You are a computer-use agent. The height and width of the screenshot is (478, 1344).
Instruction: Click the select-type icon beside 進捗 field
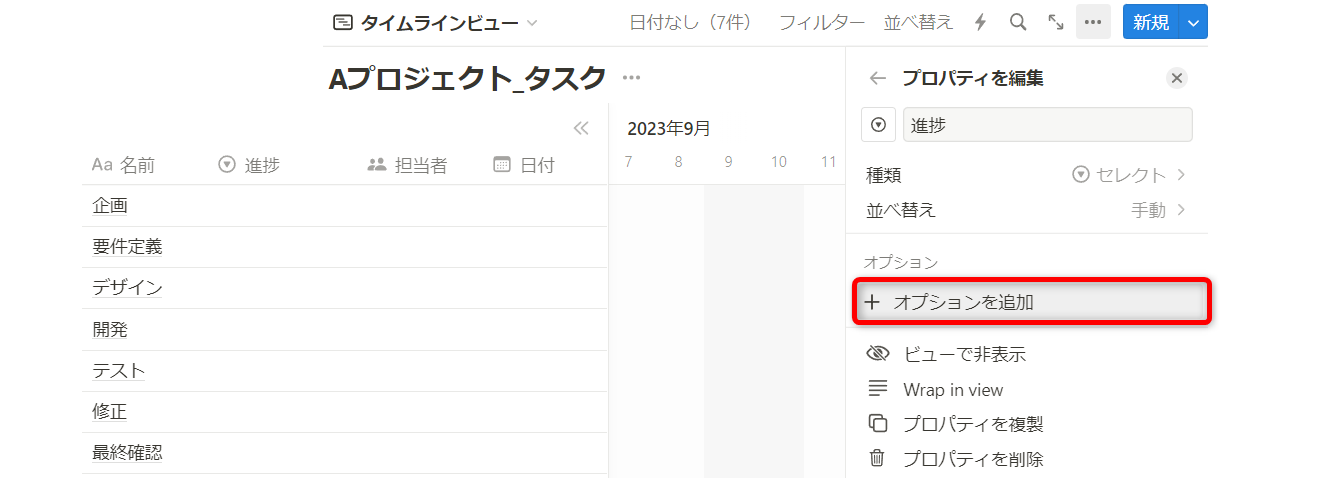pyautogui.click(x=878, y=125)
